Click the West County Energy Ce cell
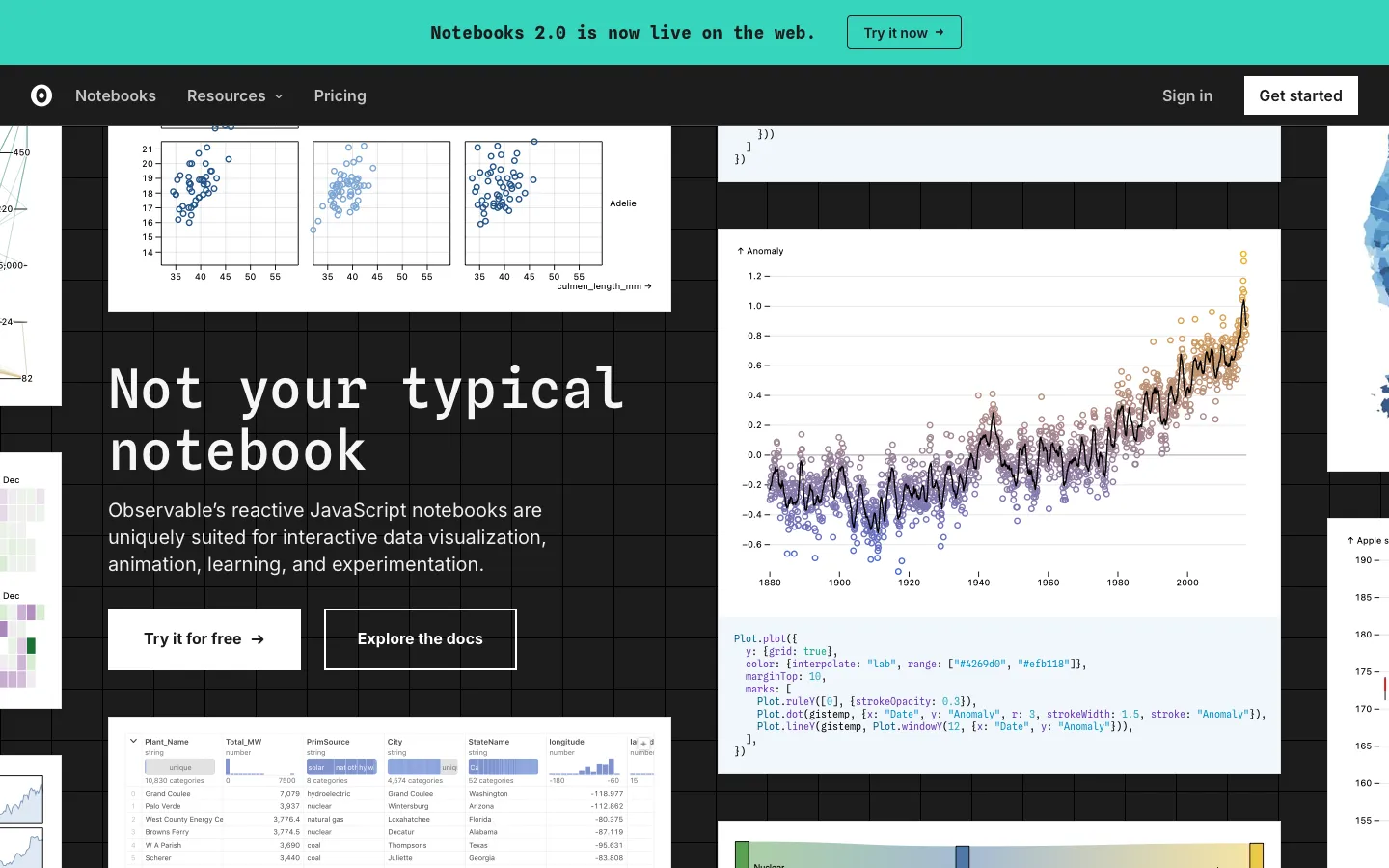Viewport: 1389px width, 868px height. (184, 819)
